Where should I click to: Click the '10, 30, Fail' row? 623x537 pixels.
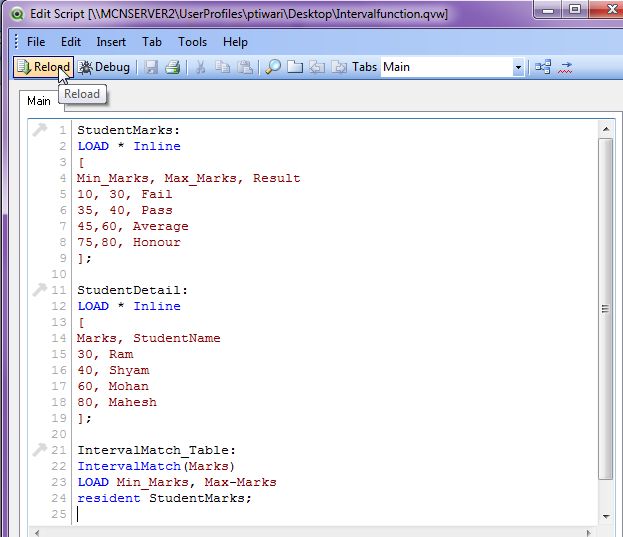125,194
